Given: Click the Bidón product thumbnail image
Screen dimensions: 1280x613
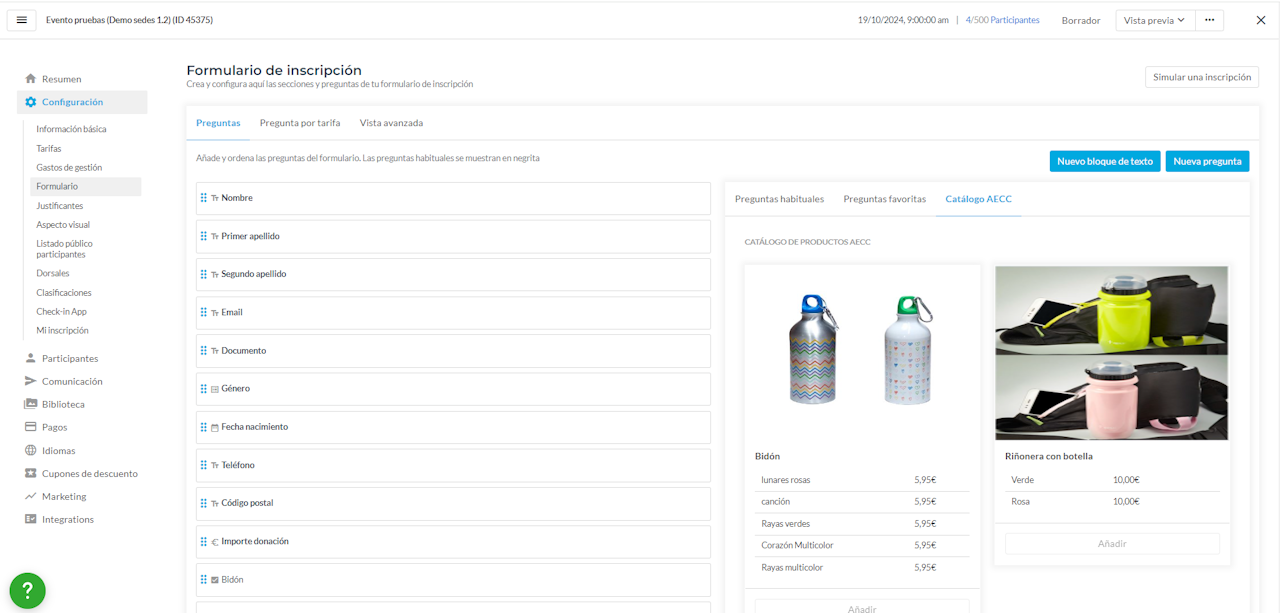Looking at the screenshot, I should pyautogui.click(x=861, y=350).
